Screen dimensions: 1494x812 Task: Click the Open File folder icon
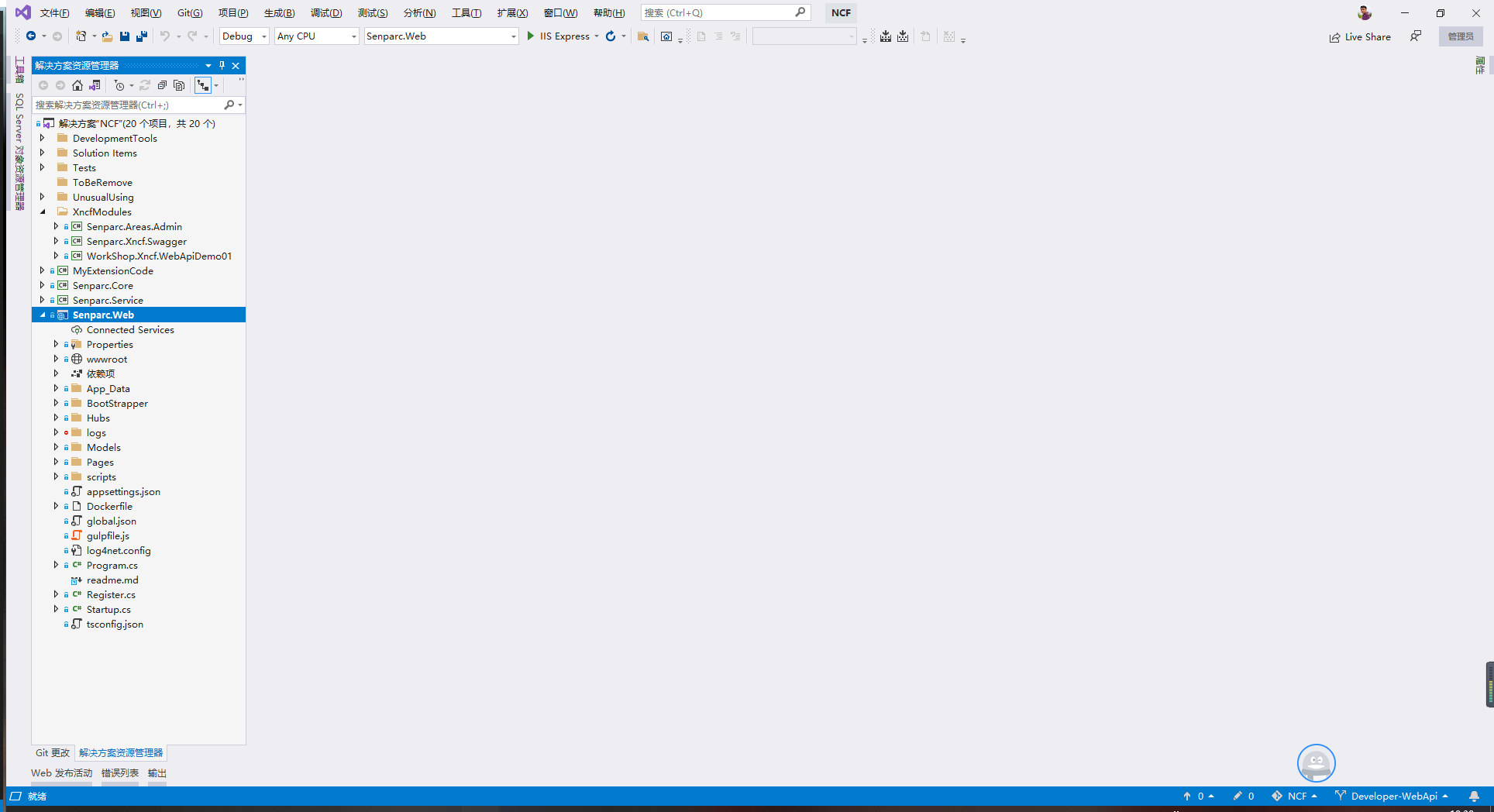pos(107,36)
